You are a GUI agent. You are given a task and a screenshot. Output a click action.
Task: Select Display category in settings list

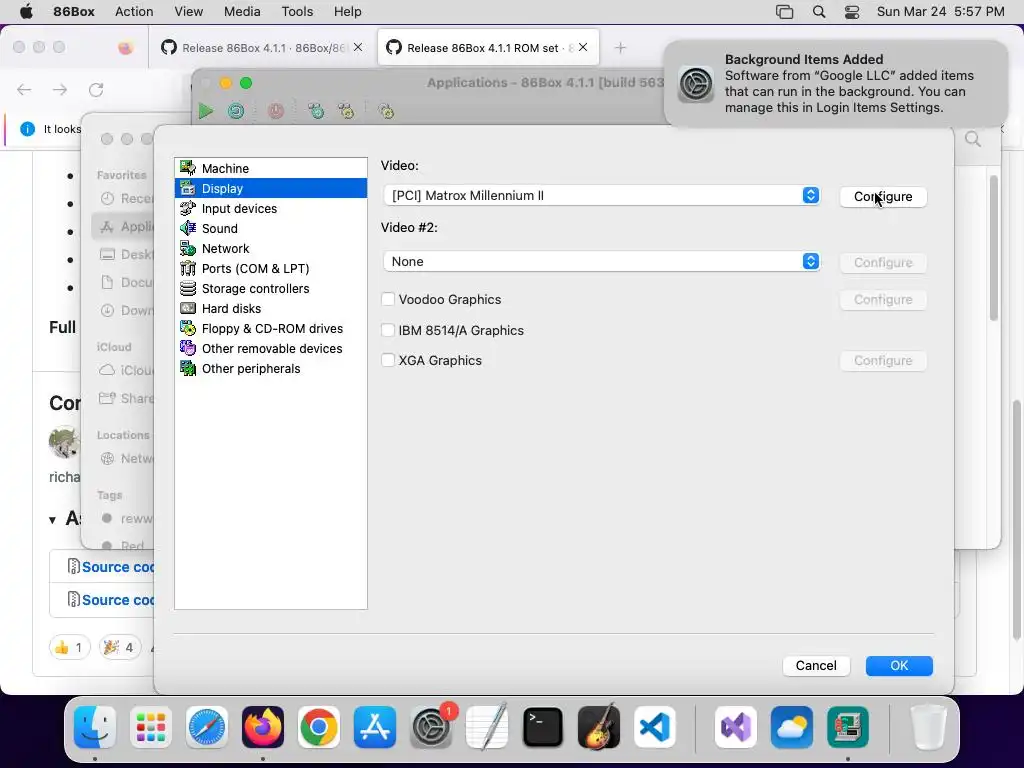click(x=270, y=188)
